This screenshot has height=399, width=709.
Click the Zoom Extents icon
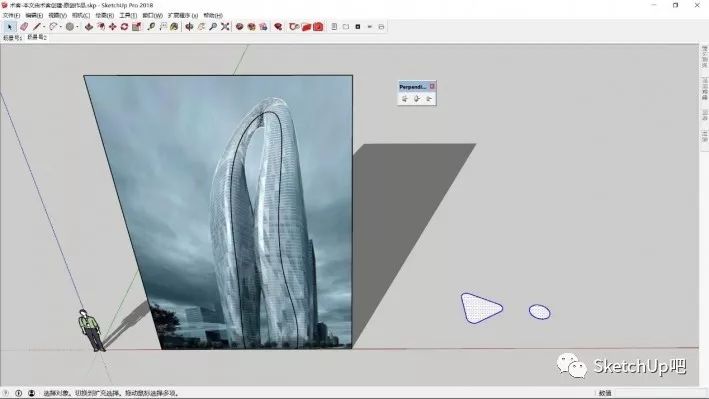[225, 27]
